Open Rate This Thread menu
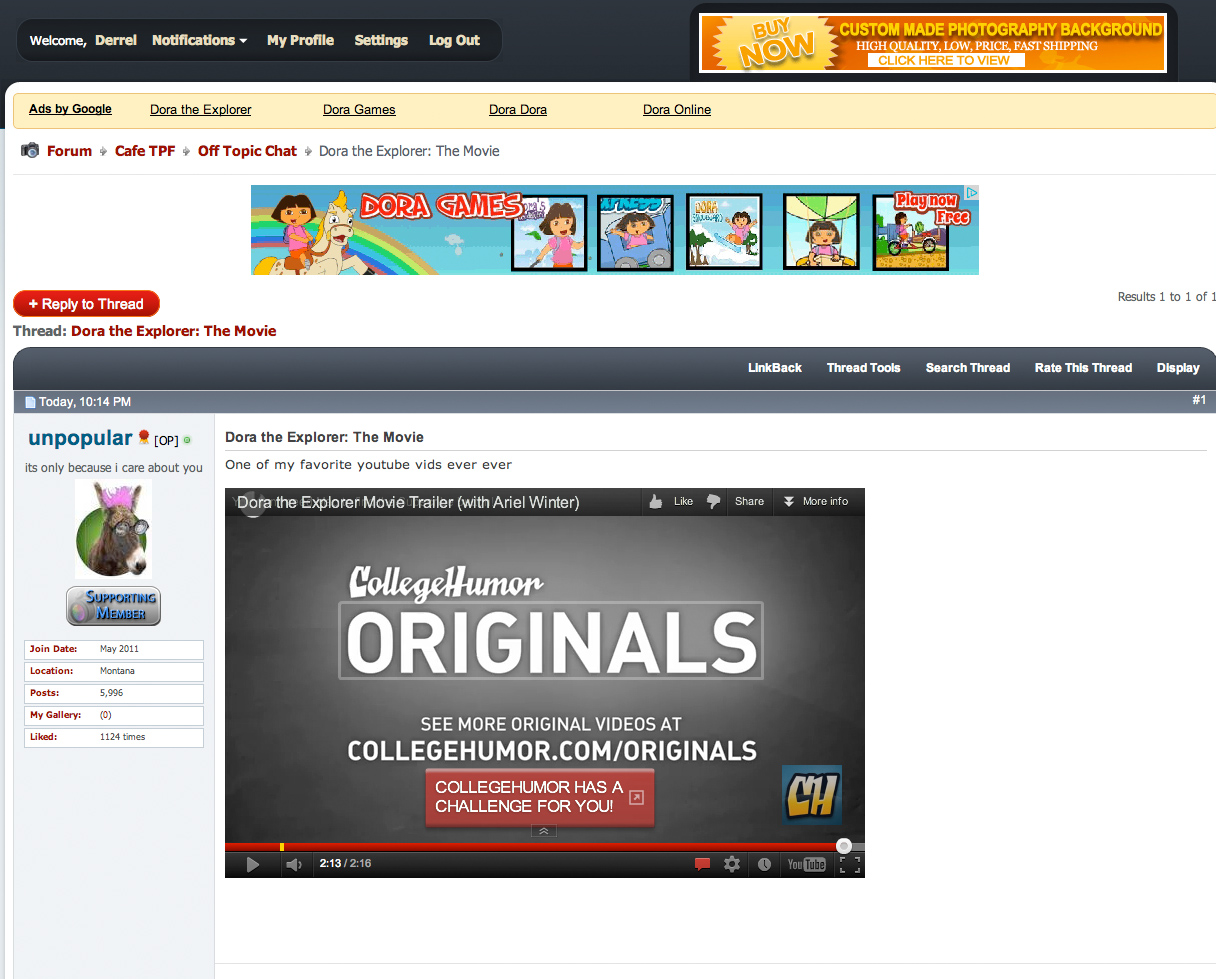Viewport: 1216px width, 979px height. point(1083,368)
